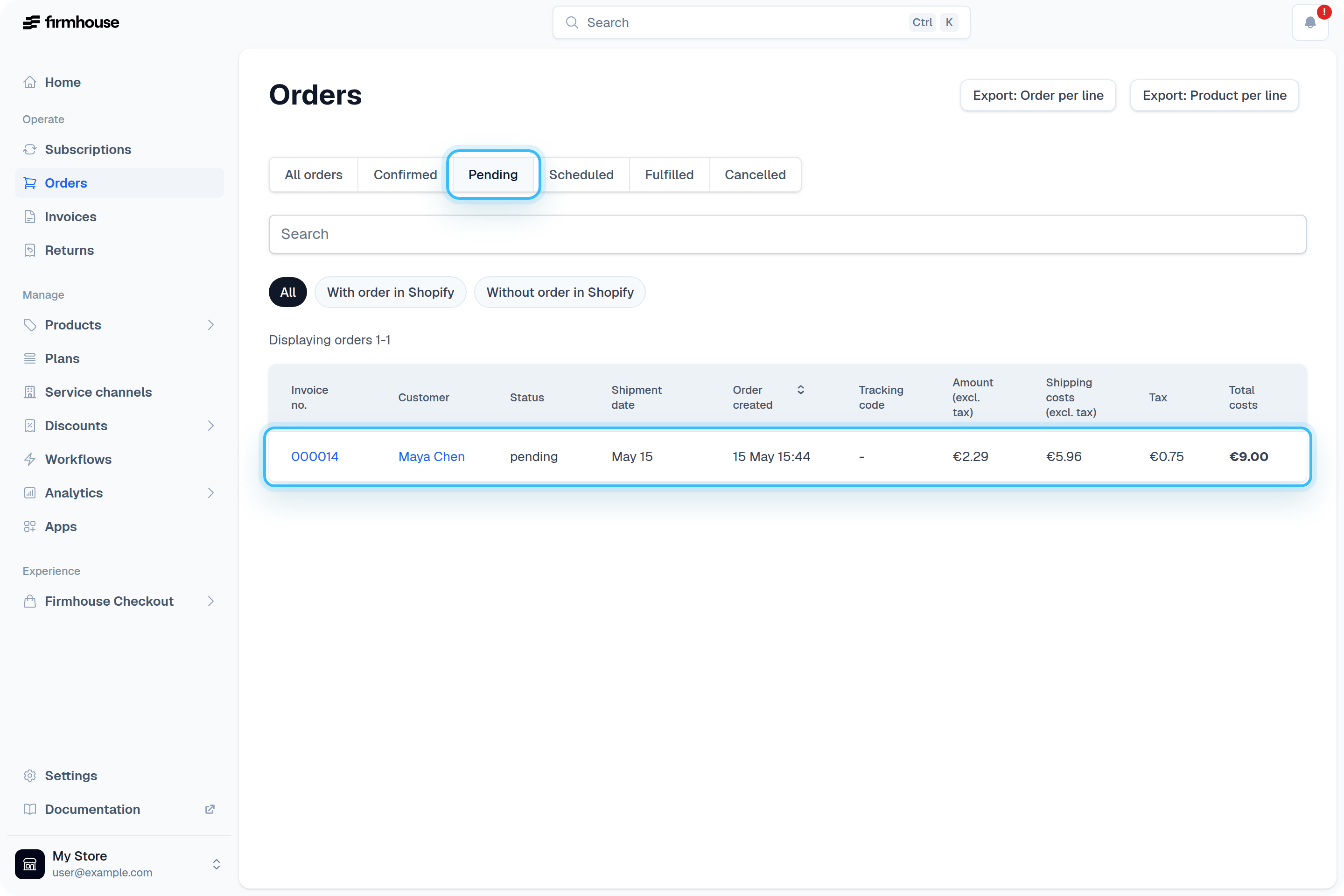
Task: Open Invoices in sidebar
Action: (119, 217)
